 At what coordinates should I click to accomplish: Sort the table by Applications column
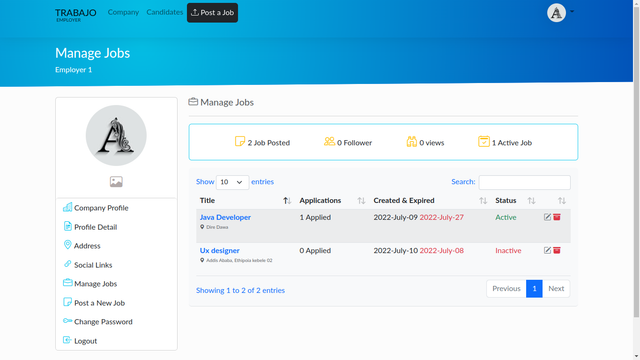click(332, 200)
